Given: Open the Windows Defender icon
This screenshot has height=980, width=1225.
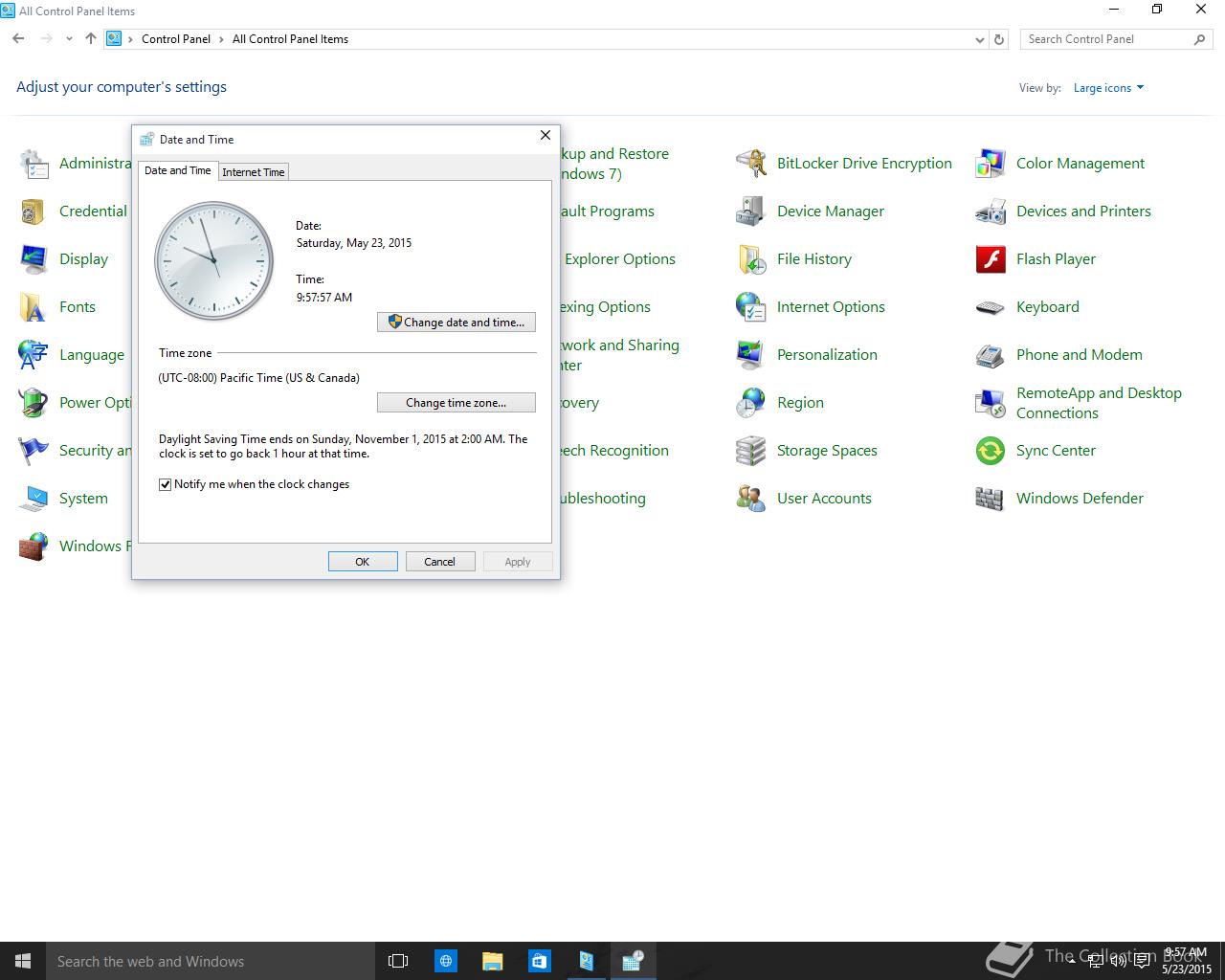Looking at the screenshot, I should pos(990,499).
